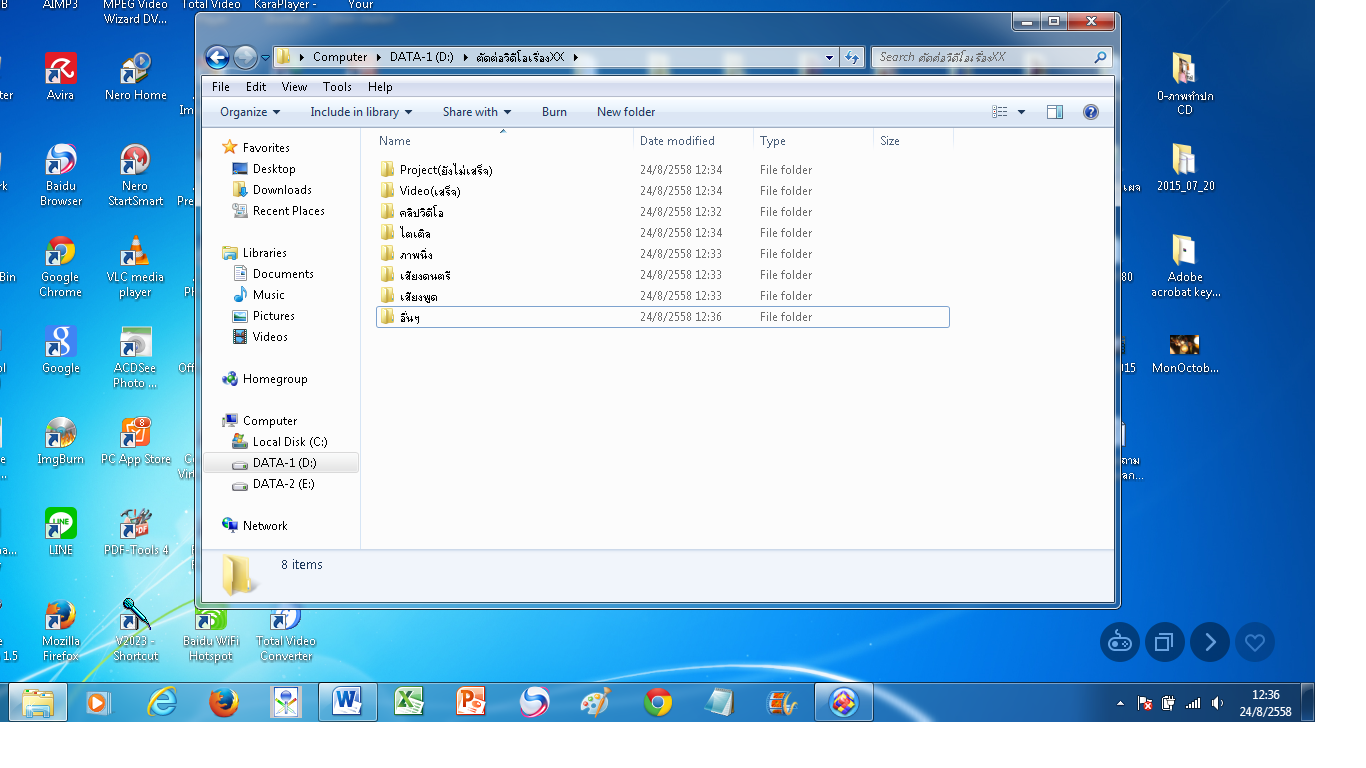
Task: Toggle the preview pane in Explorer
Action: 1054,112
